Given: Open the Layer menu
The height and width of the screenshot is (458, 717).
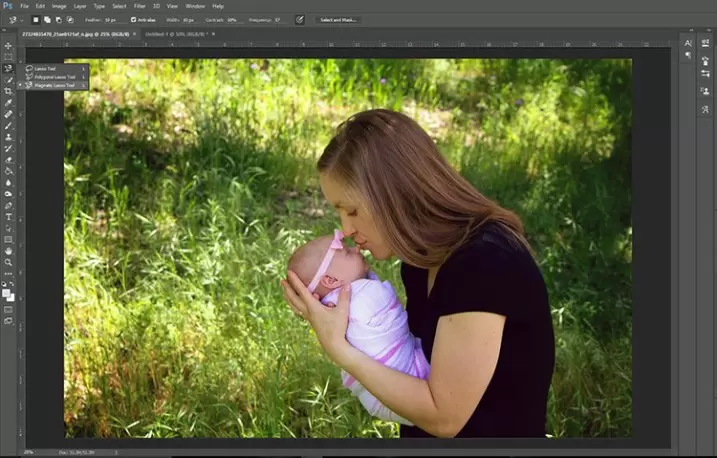Looking at the screenshot, I should [x=80, y=6].
